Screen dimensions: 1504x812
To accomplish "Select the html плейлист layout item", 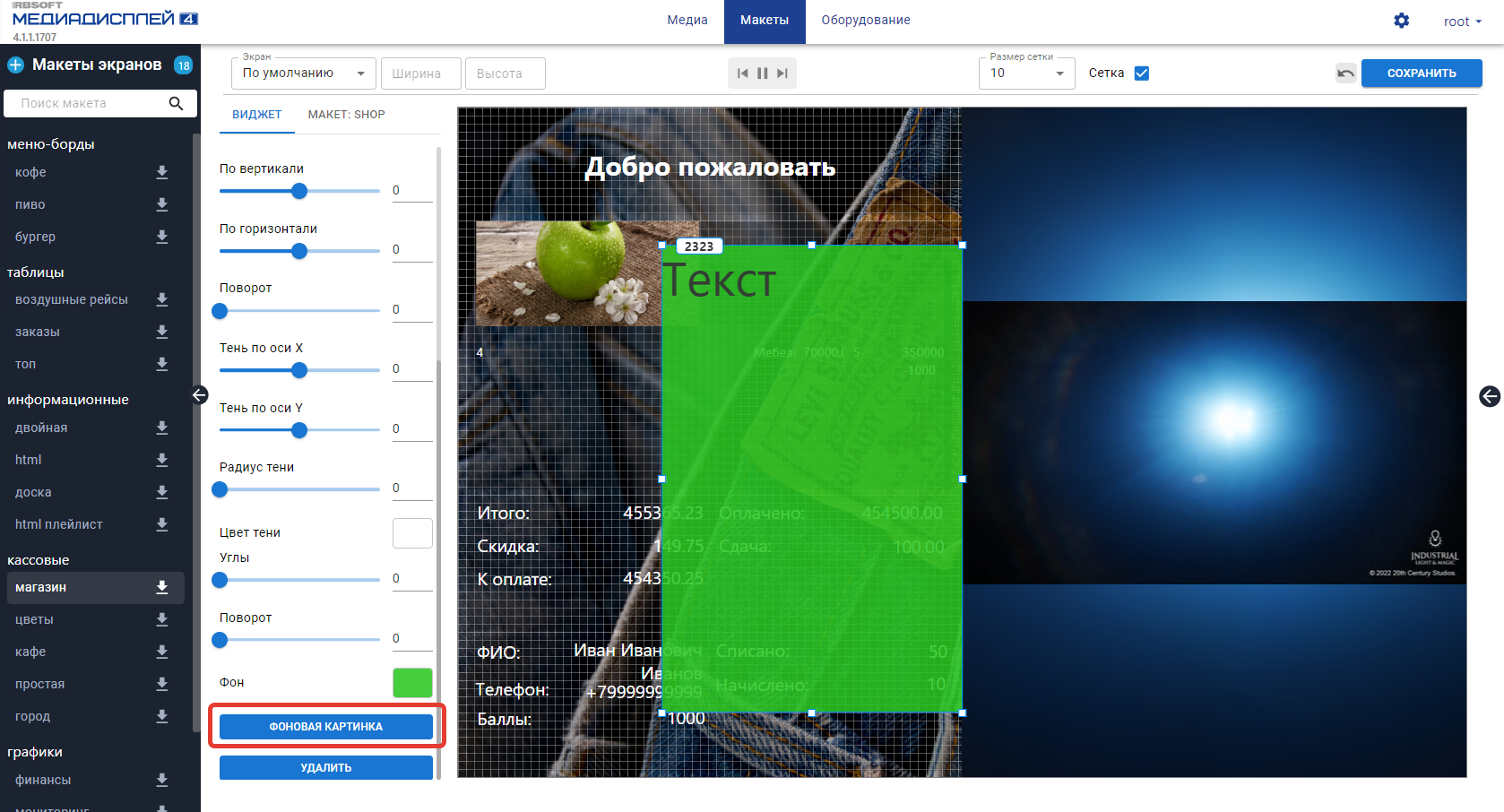I will click(59, 524).
